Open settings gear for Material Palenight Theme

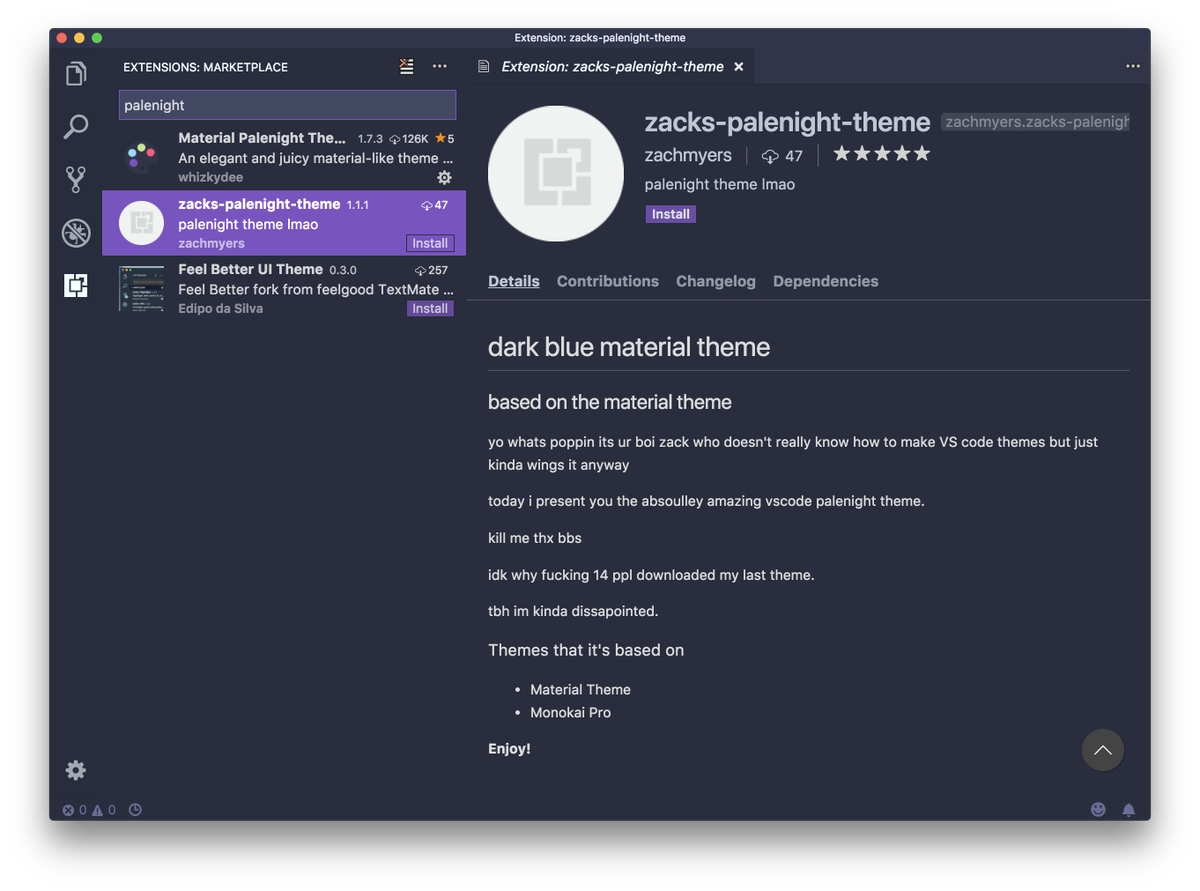pos(444,177)
